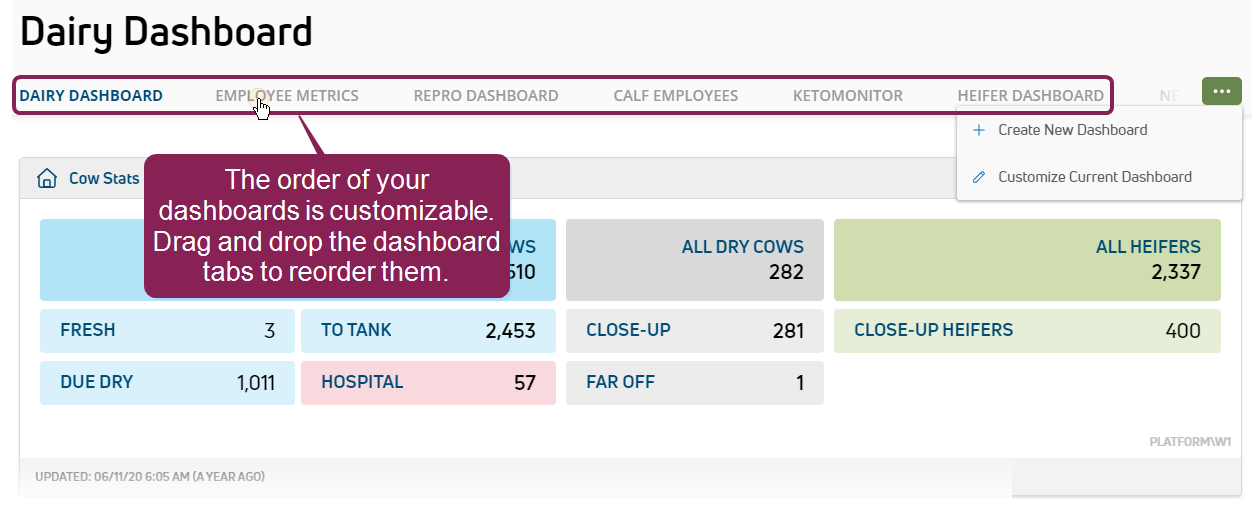Viewport: 1252px width, 509px height.
Task: View the Close-Up Heifers tile
Action: 1027,331
